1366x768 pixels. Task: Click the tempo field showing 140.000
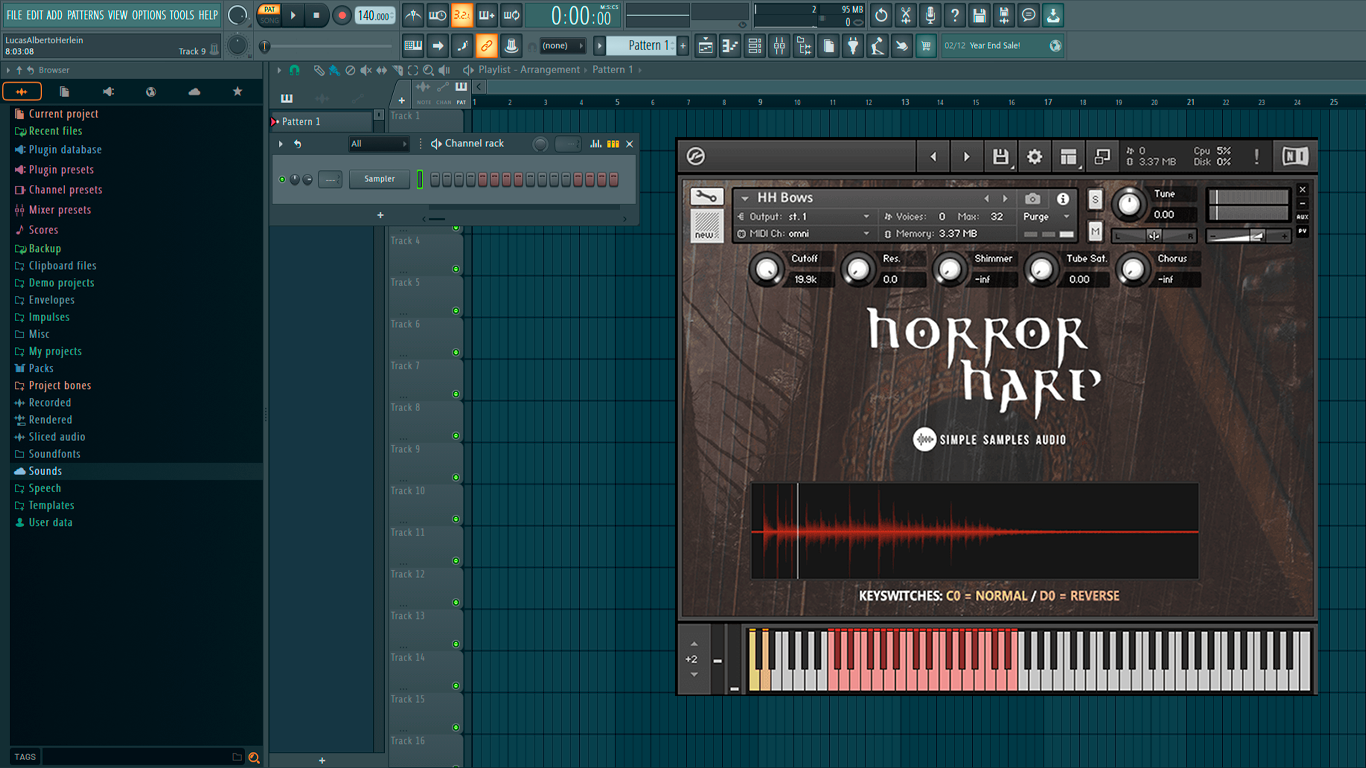(374, 15)
